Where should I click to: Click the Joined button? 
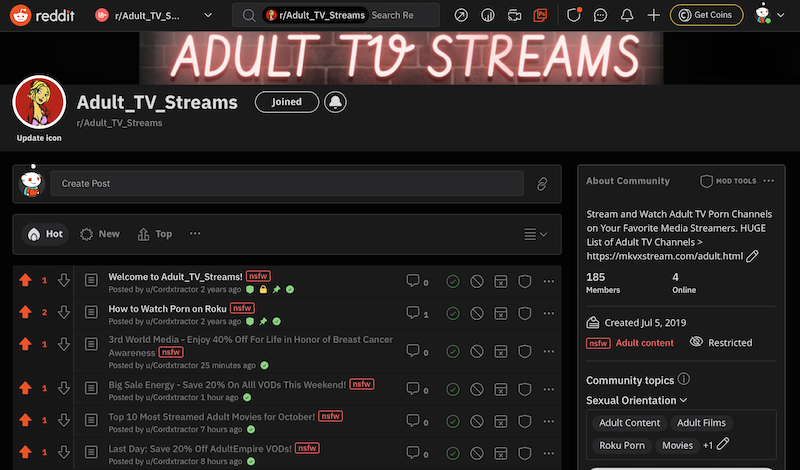pos(287,102)
